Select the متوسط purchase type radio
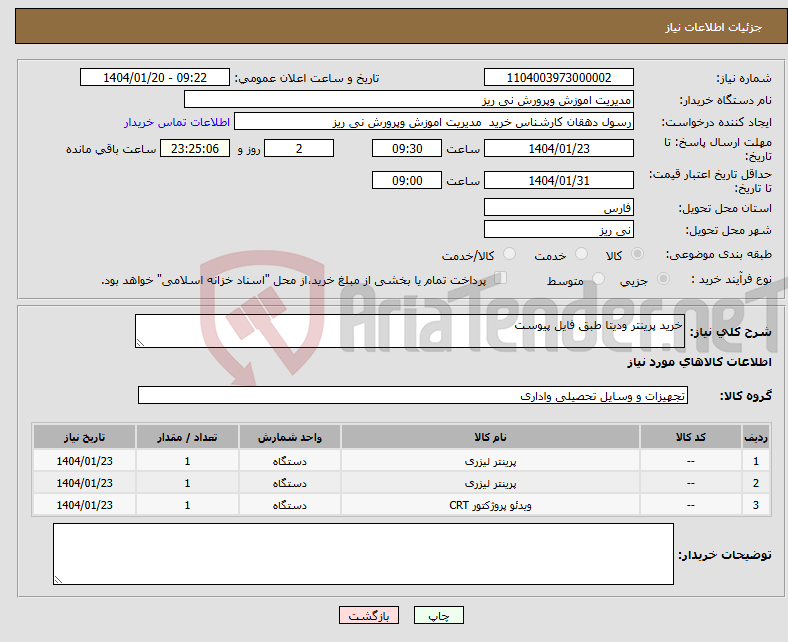Viewport: 788px width, 642px height. pyautogui.click(x=598, y=279)
